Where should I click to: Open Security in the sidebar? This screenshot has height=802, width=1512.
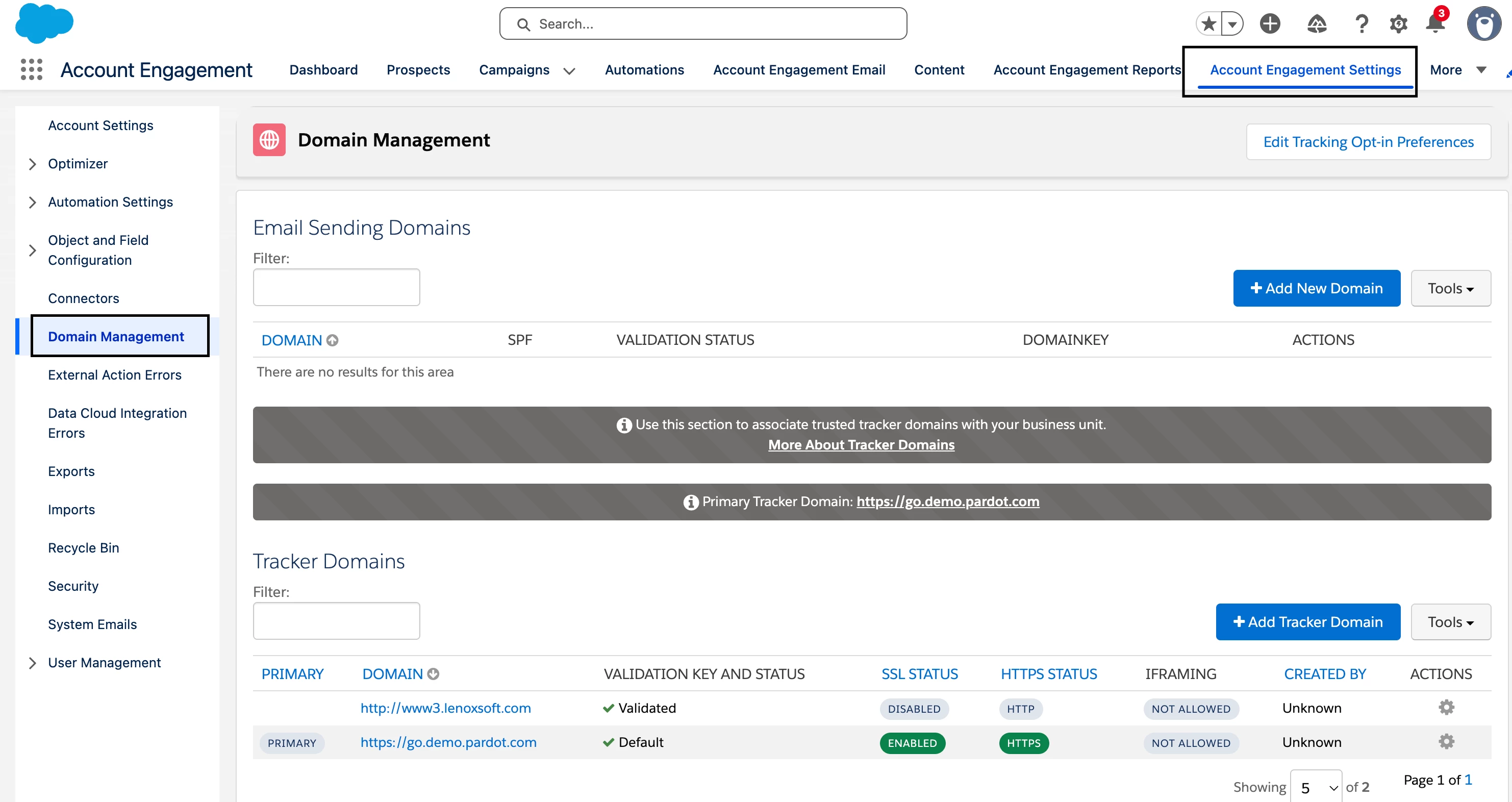[73, 586]
